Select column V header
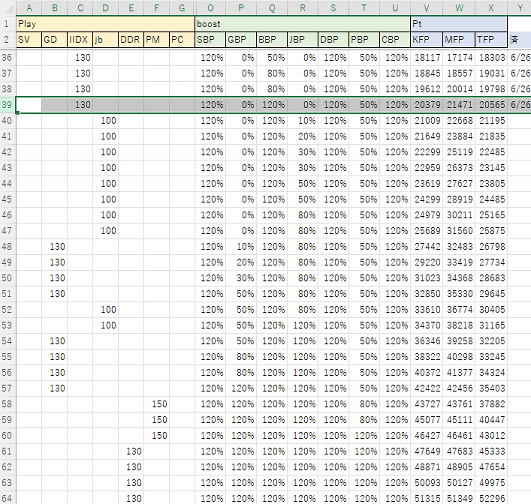The width and height of the screenshot is (531, 504). [x=426, y=7]
